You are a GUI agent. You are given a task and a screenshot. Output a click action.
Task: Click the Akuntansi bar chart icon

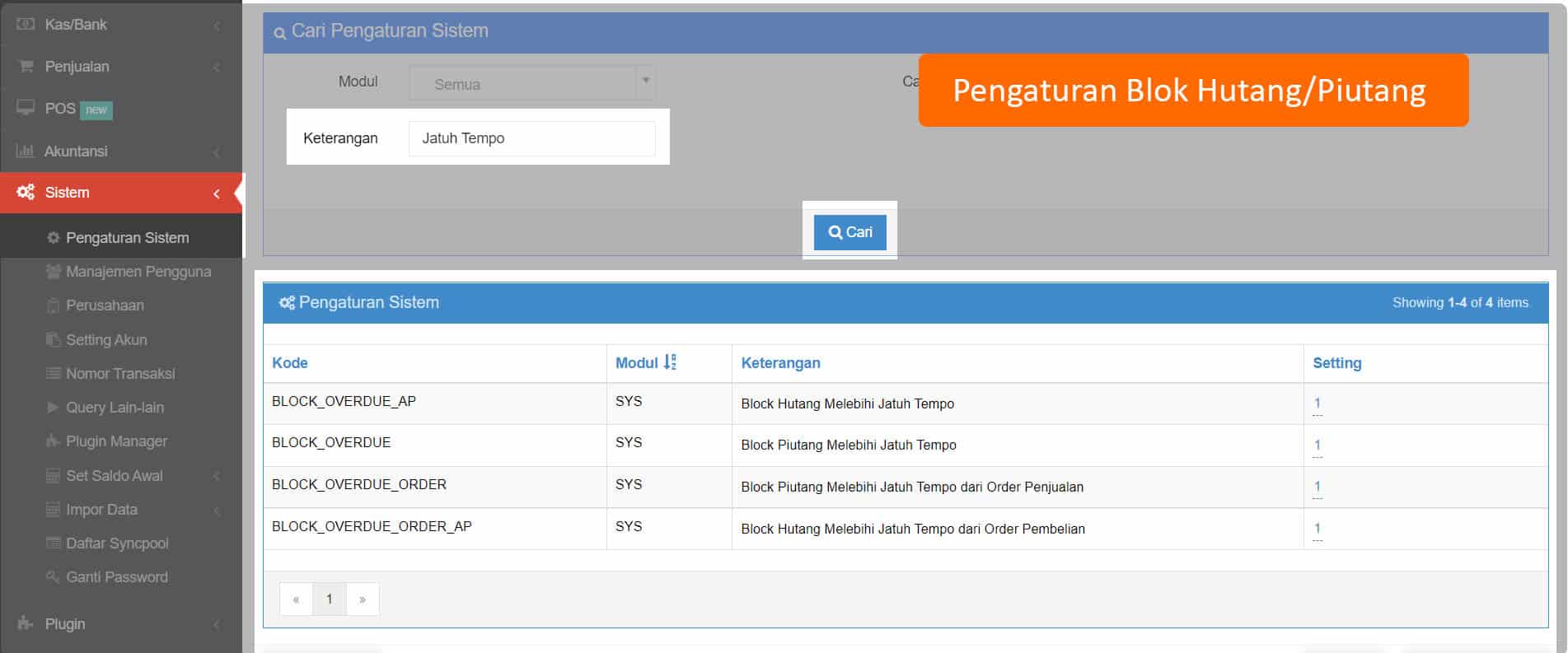coord(26,151)
